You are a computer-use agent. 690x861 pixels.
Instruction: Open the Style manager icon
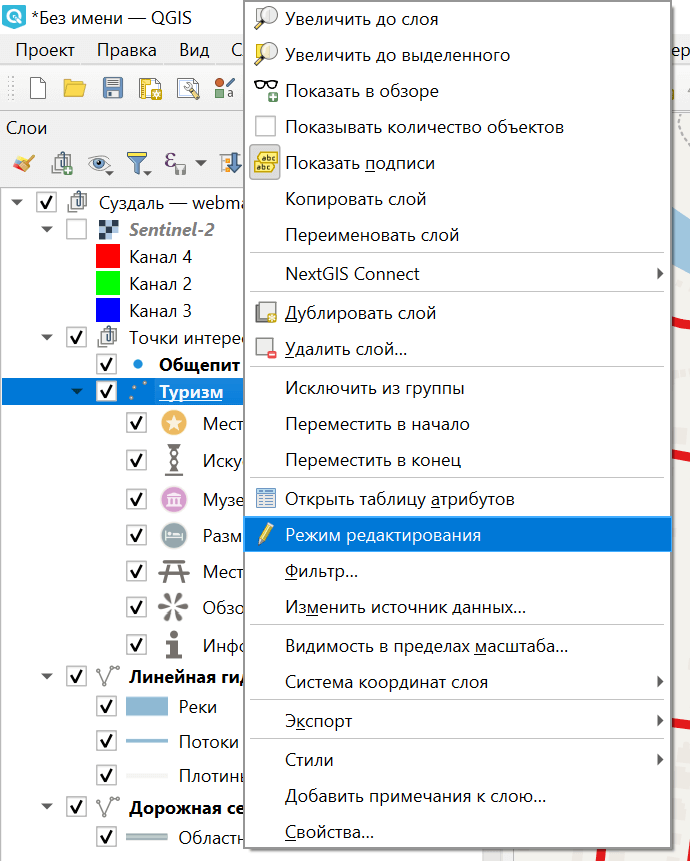click(225, 88)
